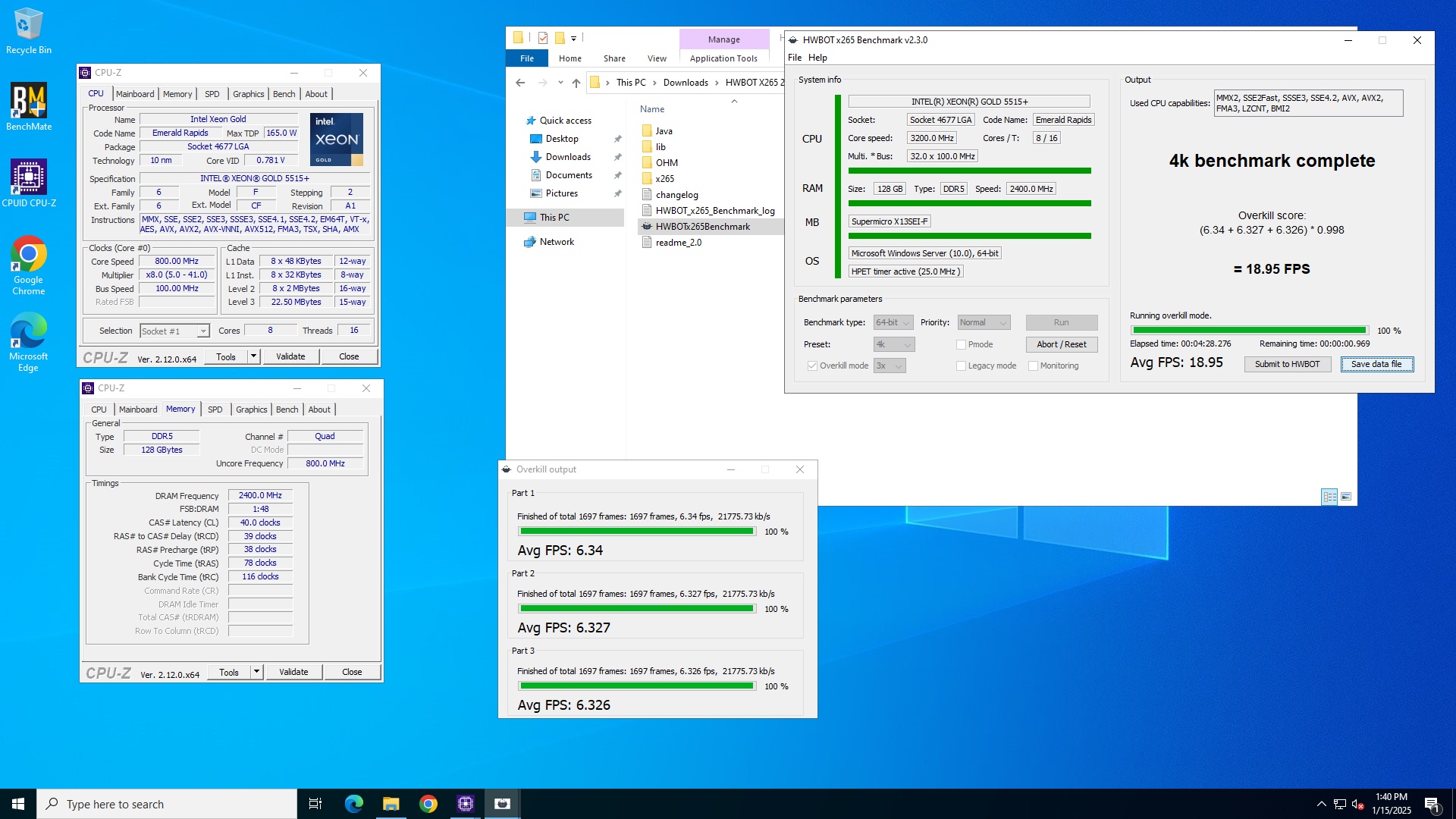Click Save data file button
Viewport: 1456px width, 819px height.
click(1376, 364)
